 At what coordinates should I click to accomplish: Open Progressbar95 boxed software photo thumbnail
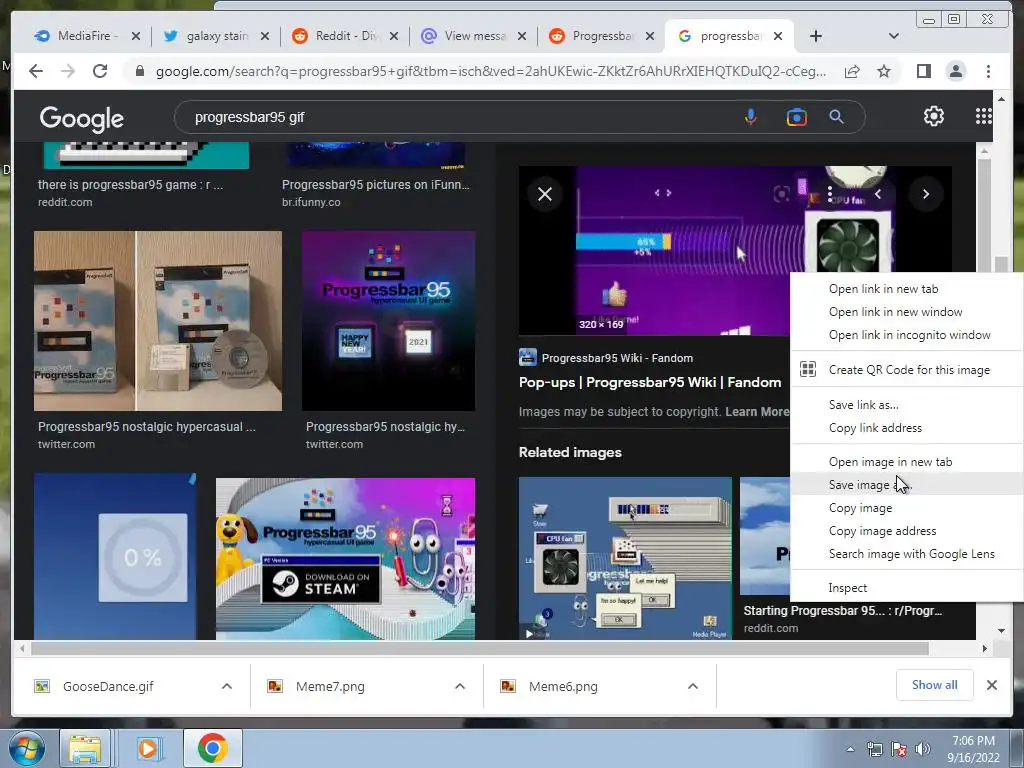[x=158, y=321]
